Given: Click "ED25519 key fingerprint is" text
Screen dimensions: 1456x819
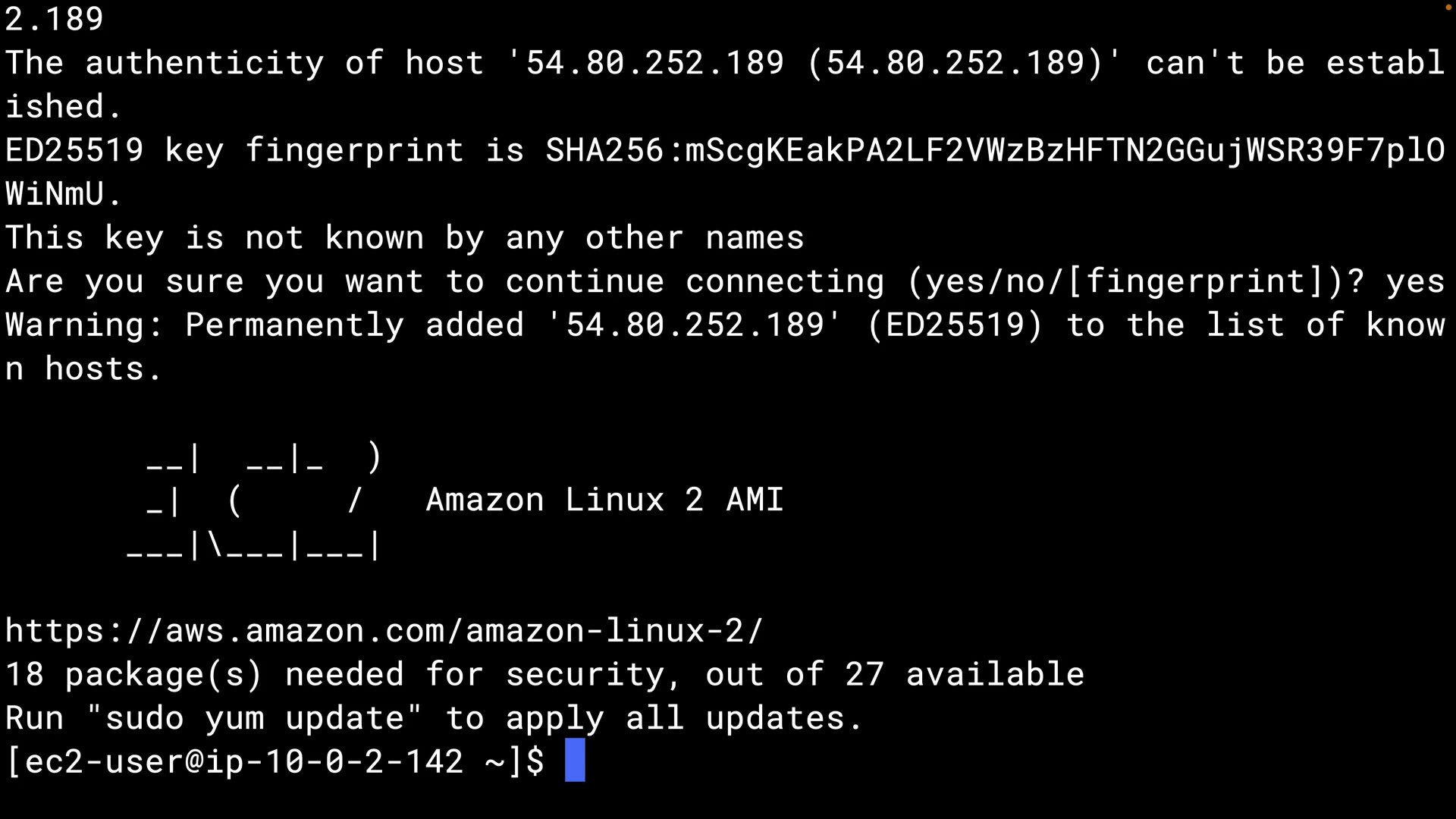Looking at the screenshot, I should (x=265, y=150).
